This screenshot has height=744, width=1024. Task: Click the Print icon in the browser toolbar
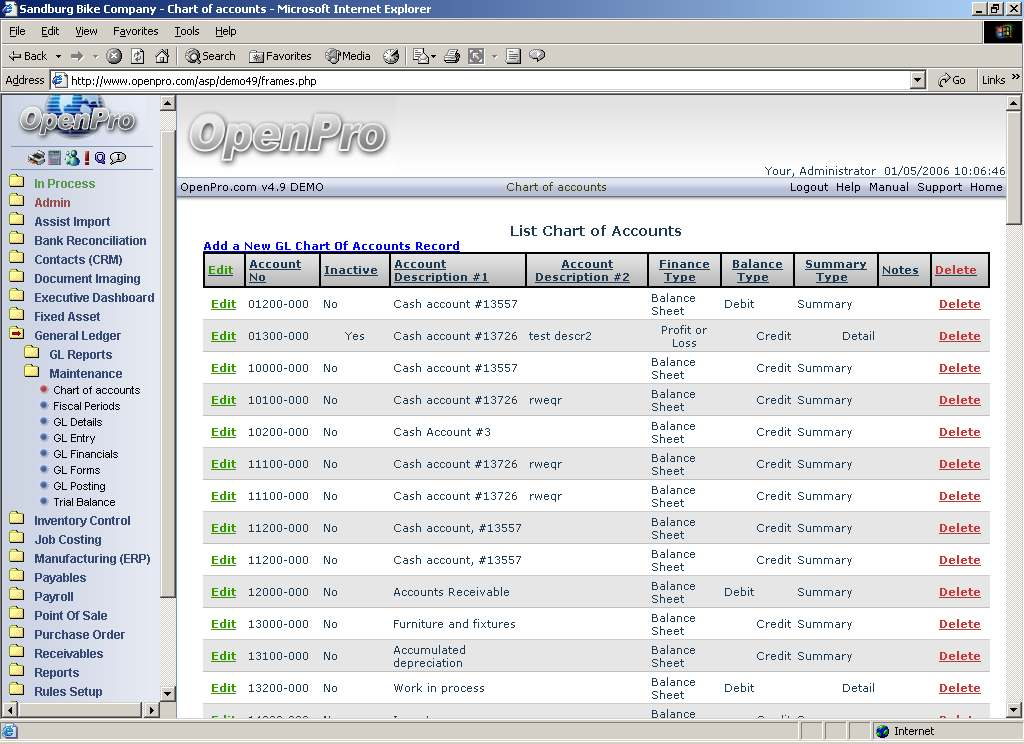click(x=452, y=56)
